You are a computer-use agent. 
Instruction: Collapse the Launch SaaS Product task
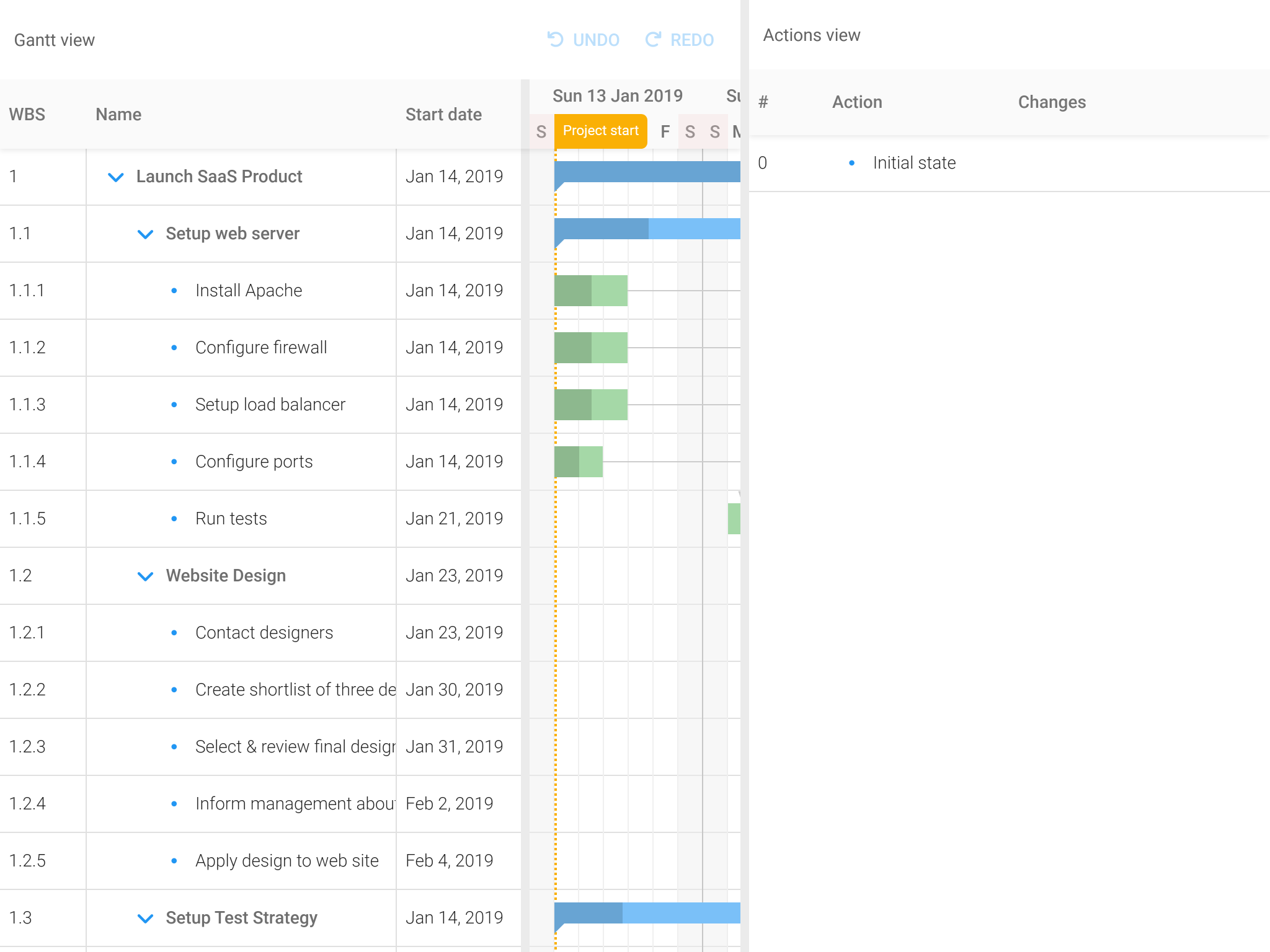(116, 177)
